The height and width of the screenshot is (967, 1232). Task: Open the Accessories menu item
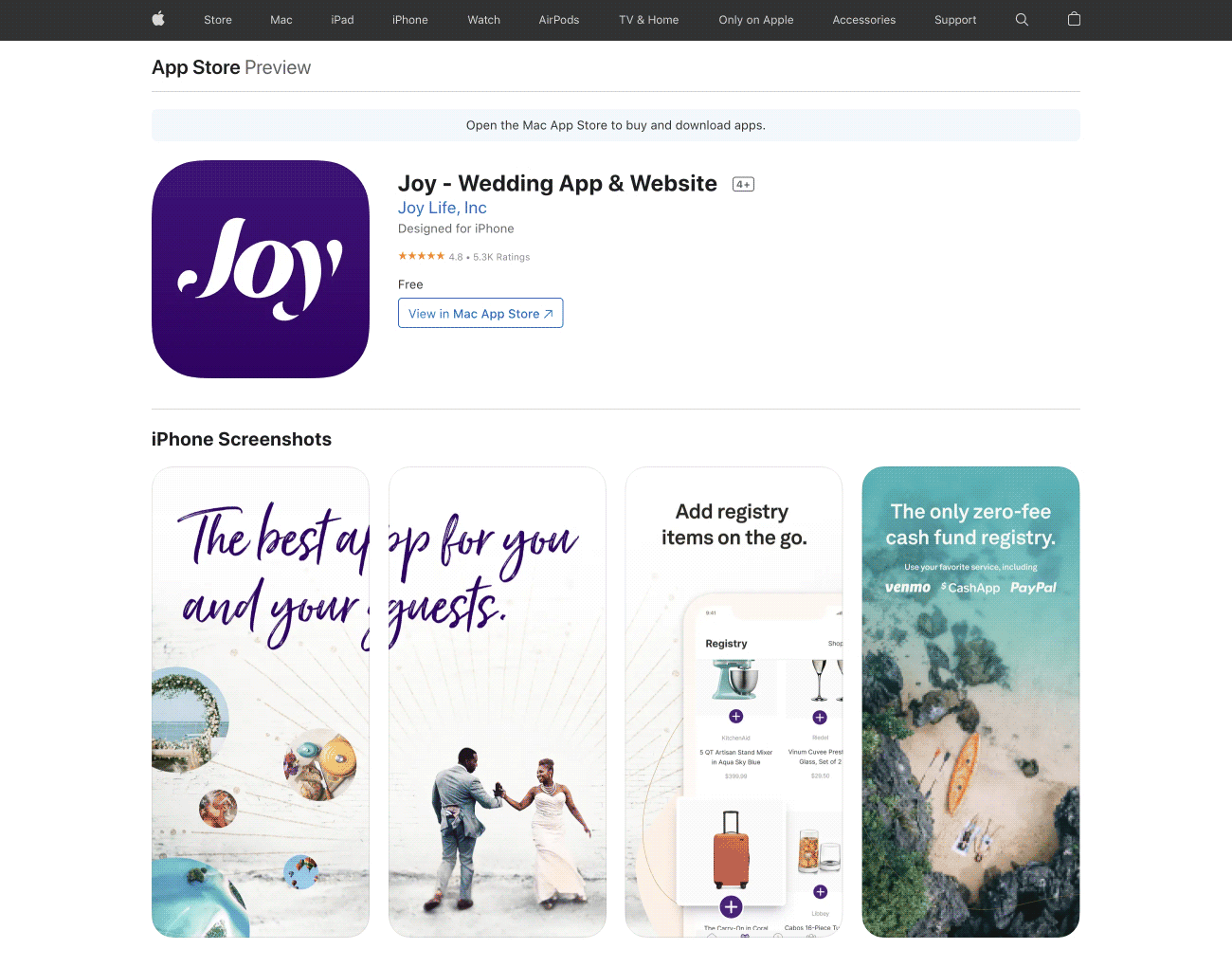[x=863, y=20]
